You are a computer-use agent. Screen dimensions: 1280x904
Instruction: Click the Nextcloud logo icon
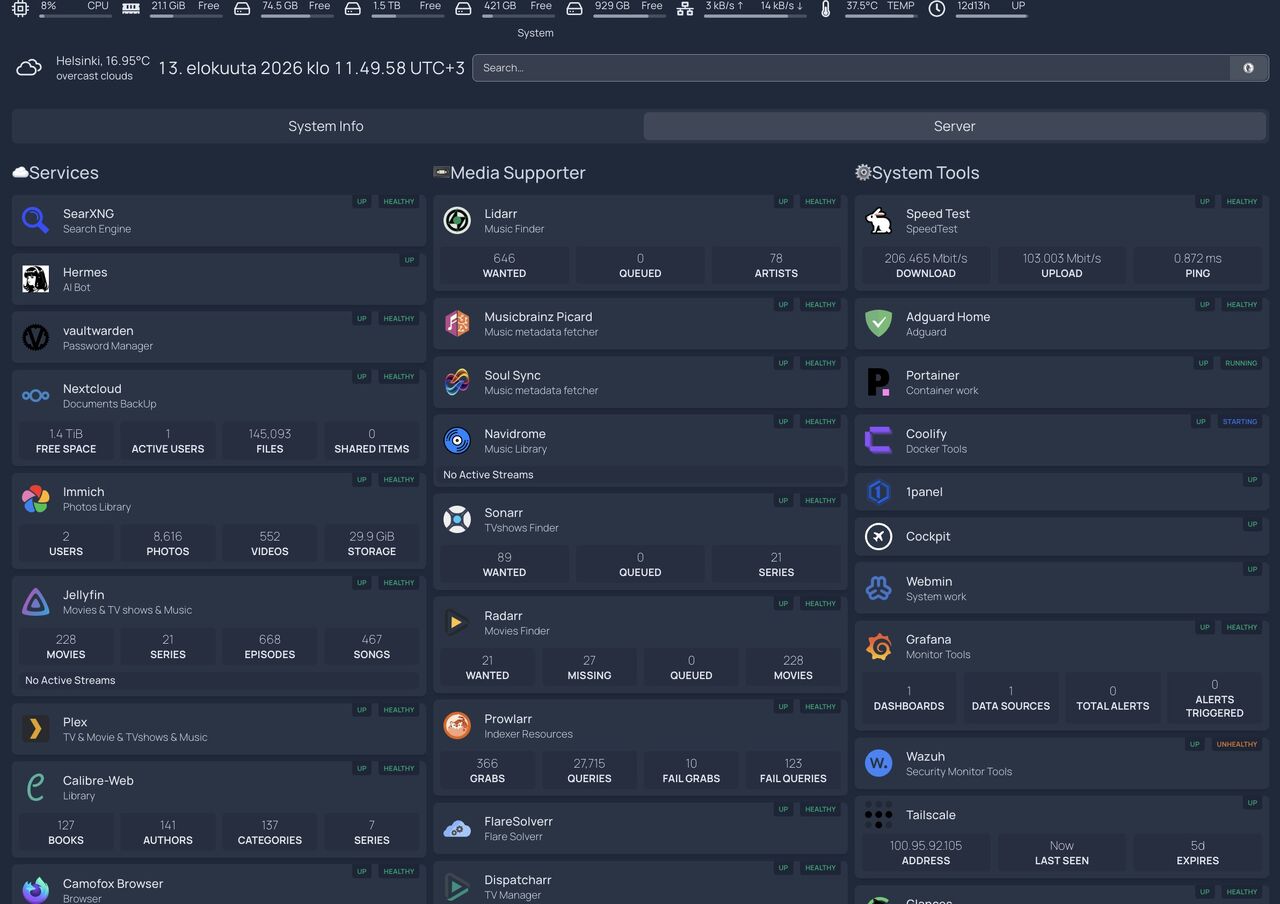pos(35,396)
